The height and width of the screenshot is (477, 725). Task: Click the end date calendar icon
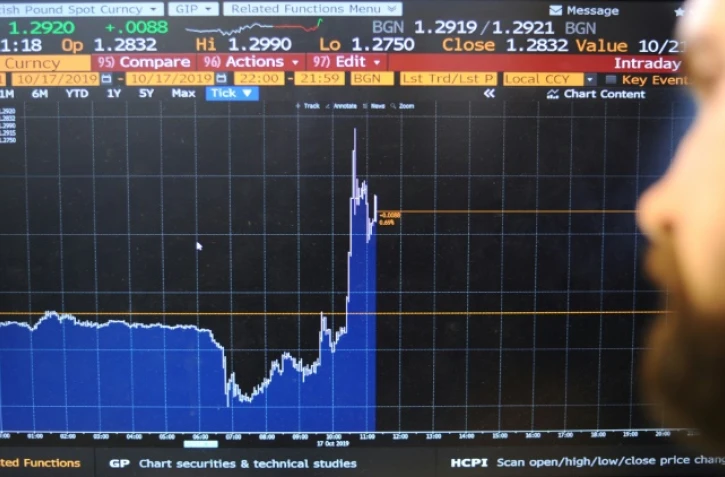tap(221, 78)
